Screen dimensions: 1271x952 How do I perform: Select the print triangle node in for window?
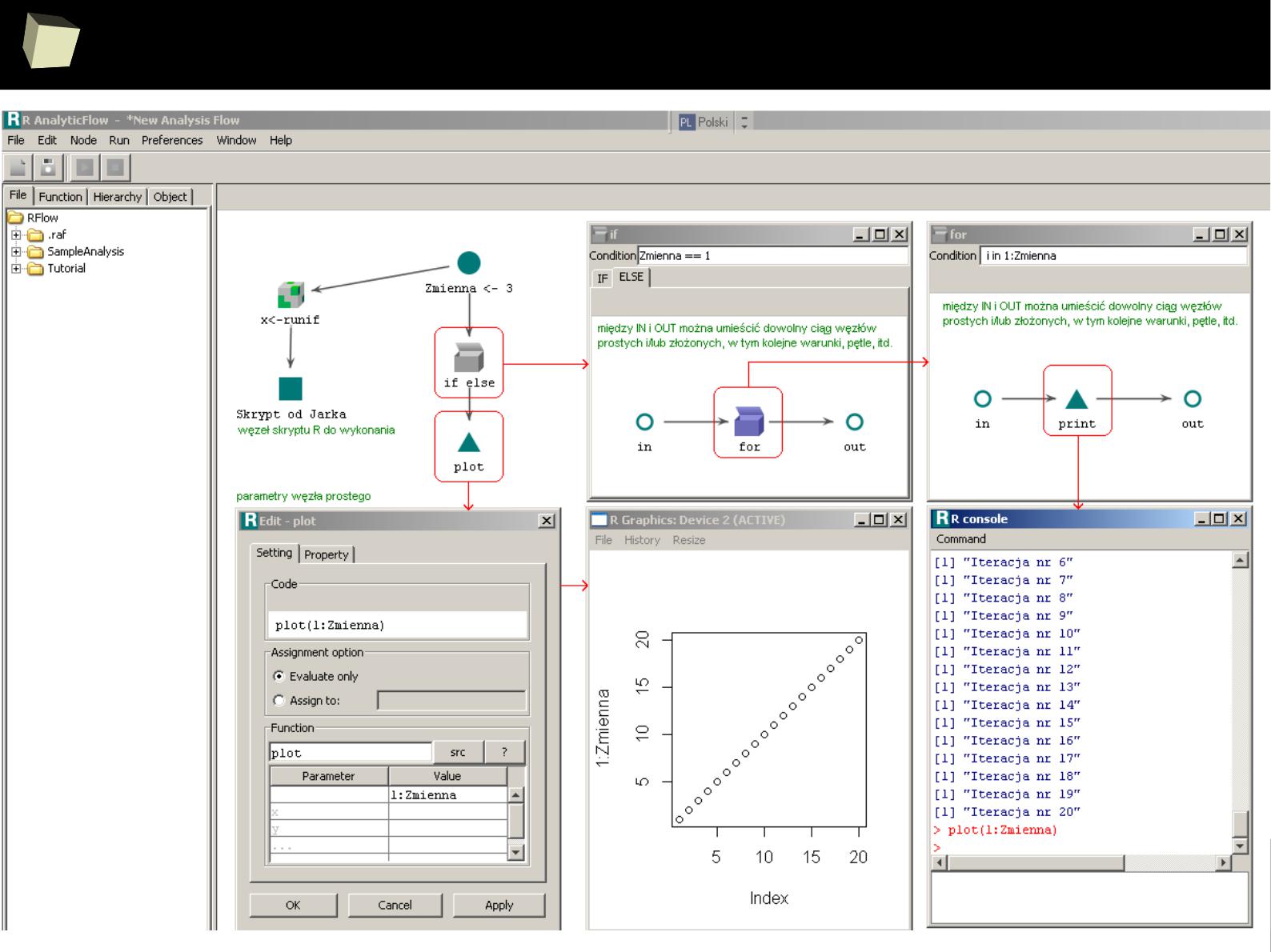click(x=1077, y=398)
